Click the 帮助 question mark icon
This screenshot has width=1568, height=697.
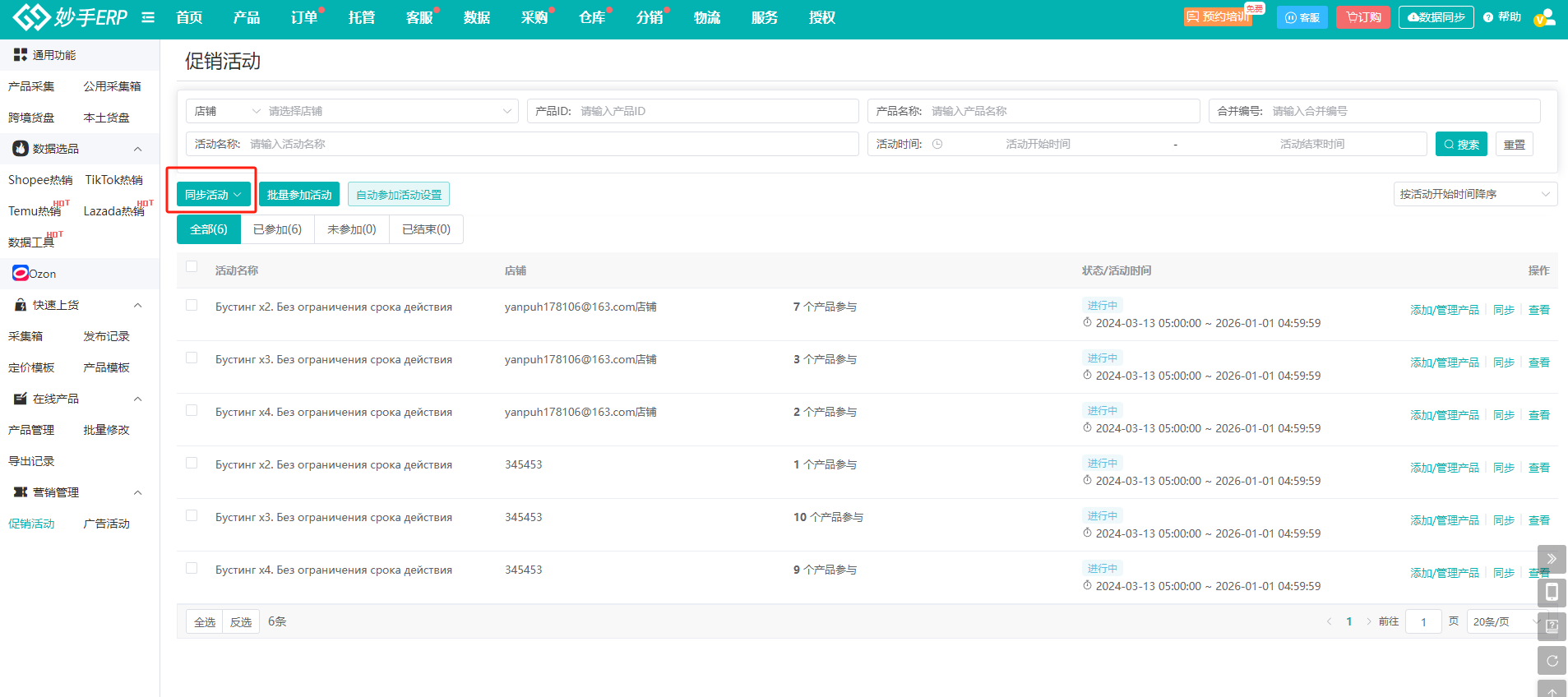coord(1488,17)
